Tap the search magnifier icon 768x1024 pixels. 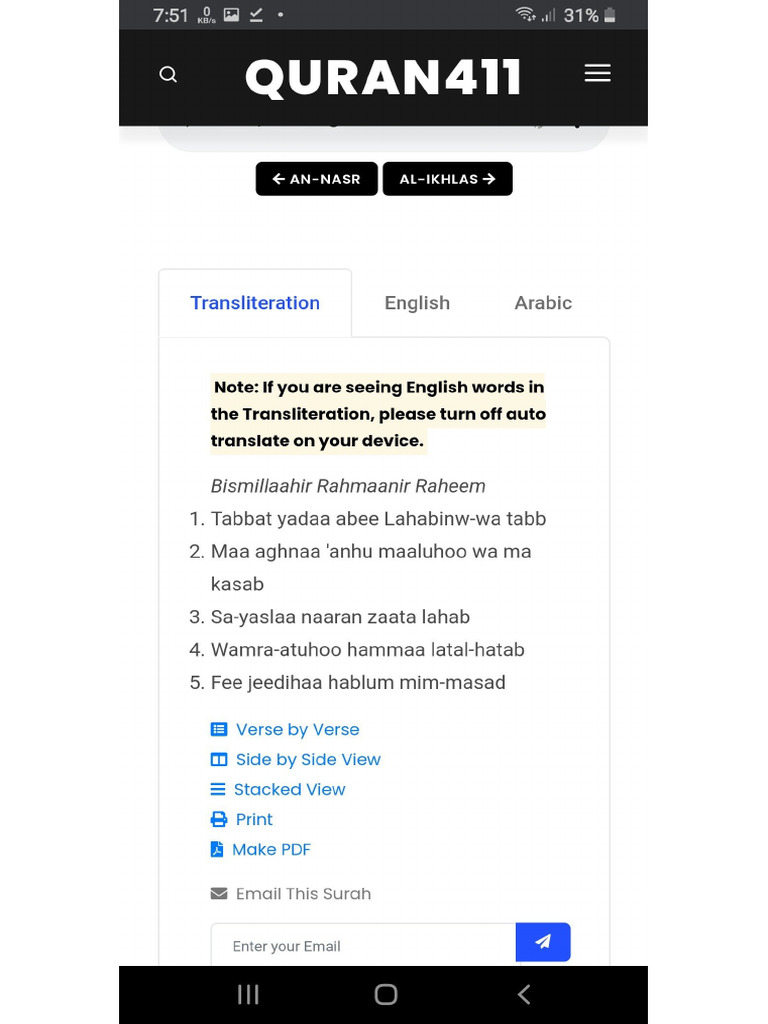point(168,75)
